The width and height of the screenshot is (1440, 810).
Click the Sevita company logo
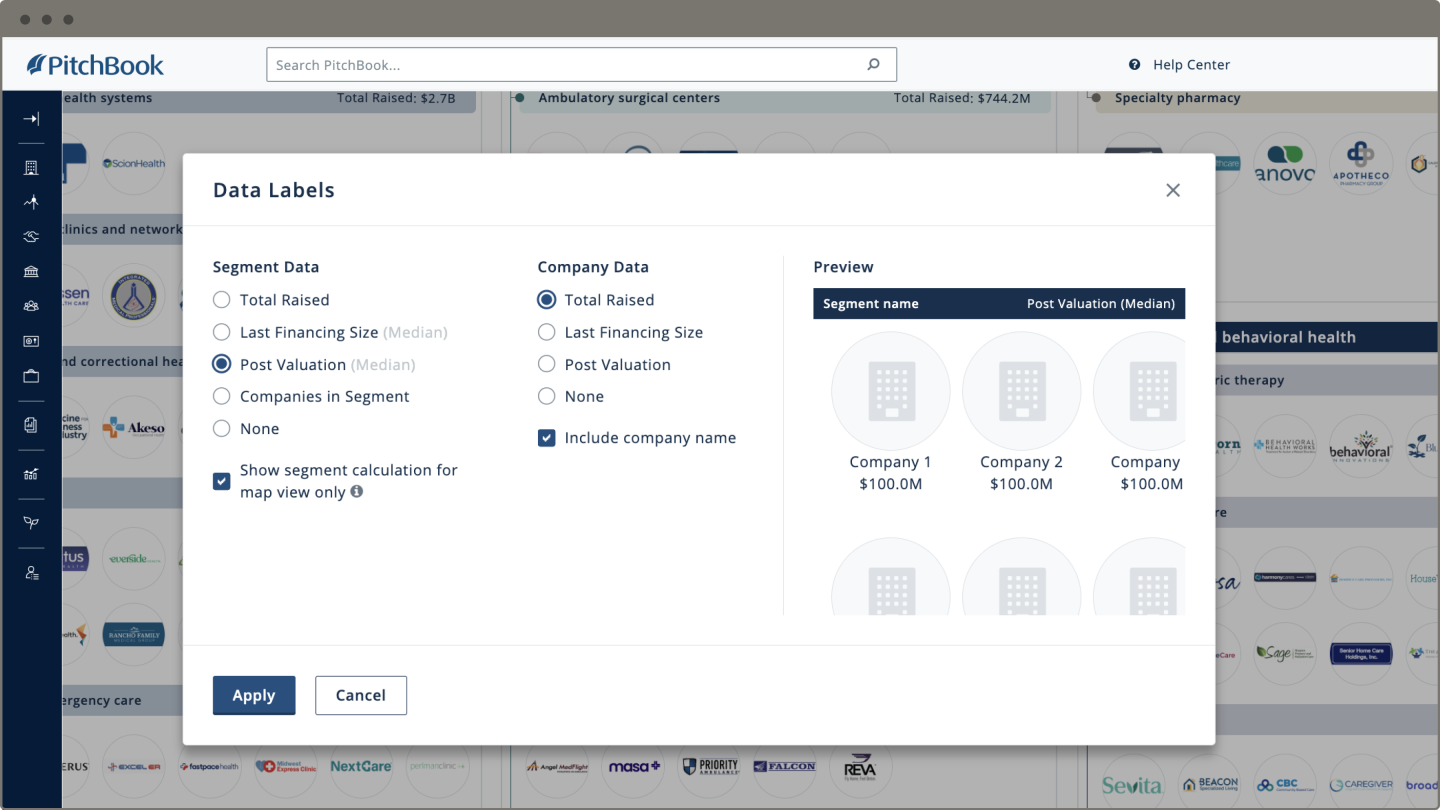(1133, 785)
